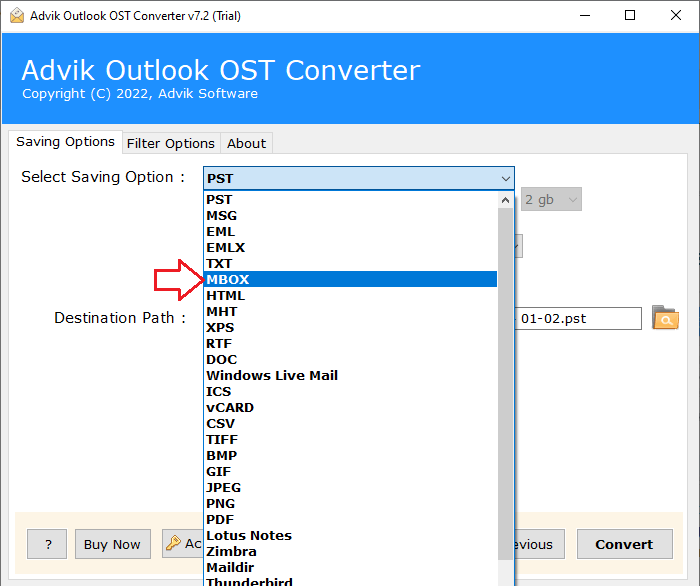Choose RTF saving option
This screenshot has width=700, height=586.
click(x=350, y=344)
